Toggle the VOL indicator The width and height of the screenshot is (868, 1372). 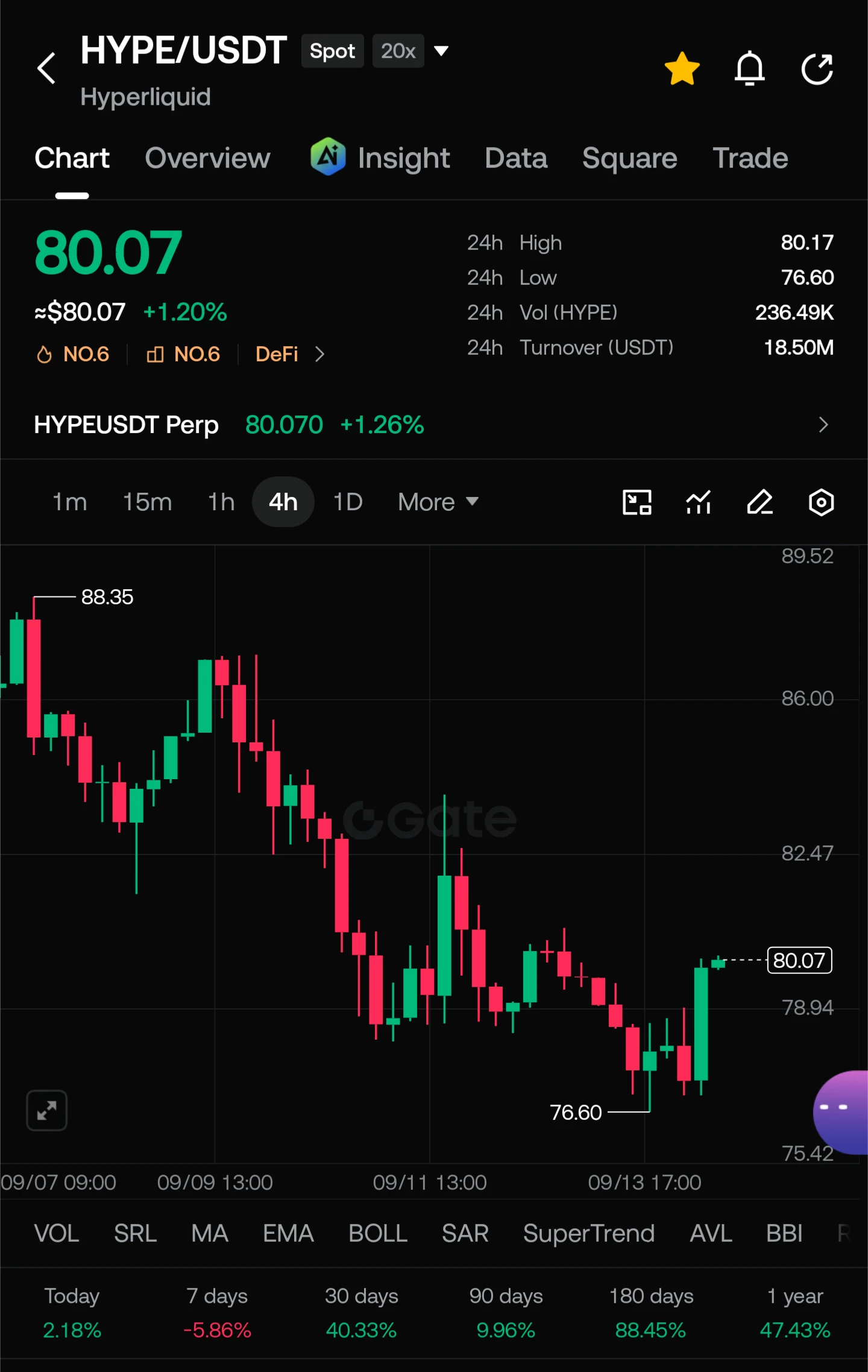[x=57, y=1233]
